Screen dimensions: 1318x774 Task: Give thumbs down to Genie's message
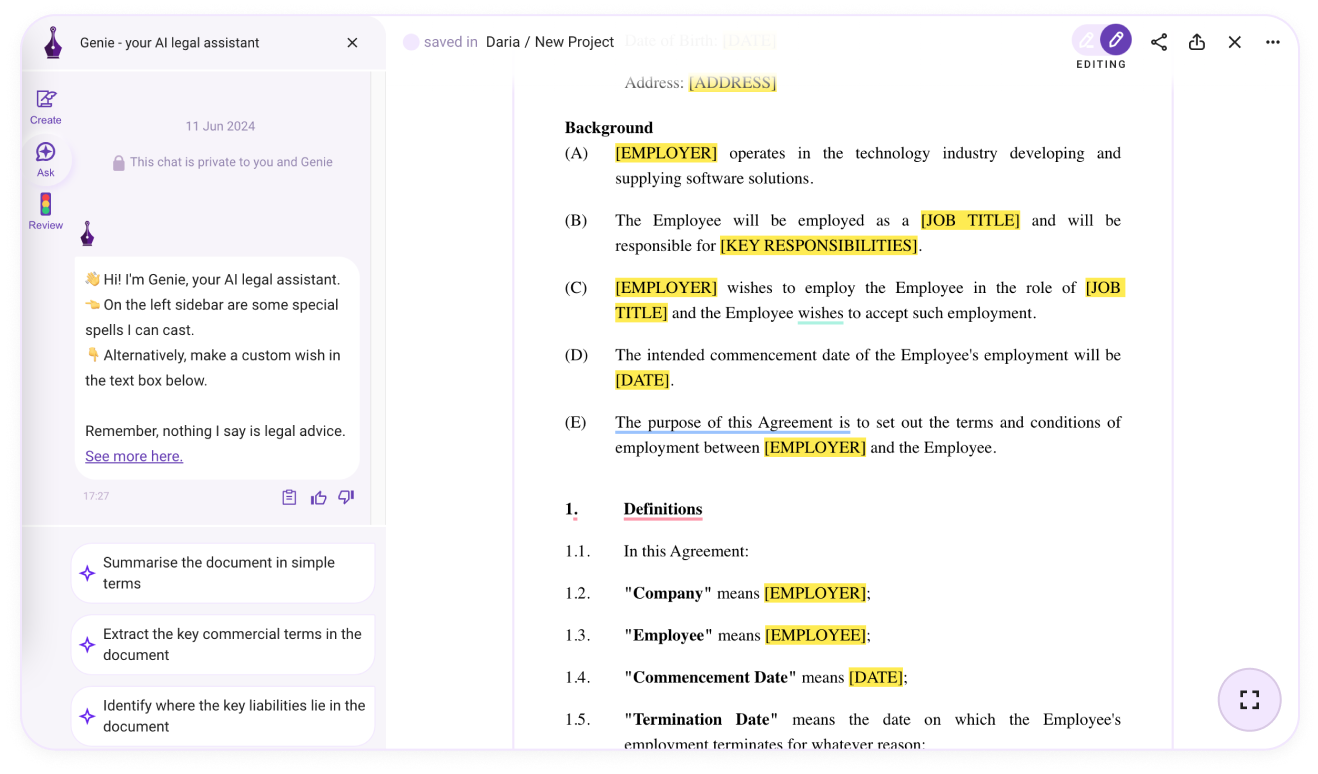tap(346, 497)
